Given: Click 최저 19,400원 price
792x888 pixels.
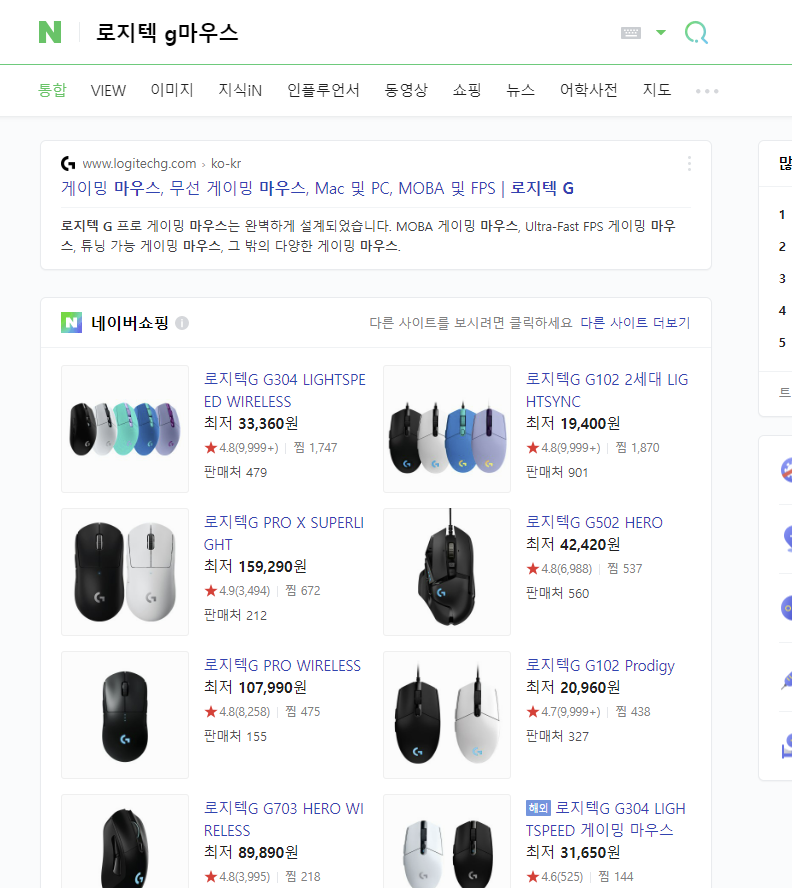Looking at the screenshot, I should [x=573, y=424].
